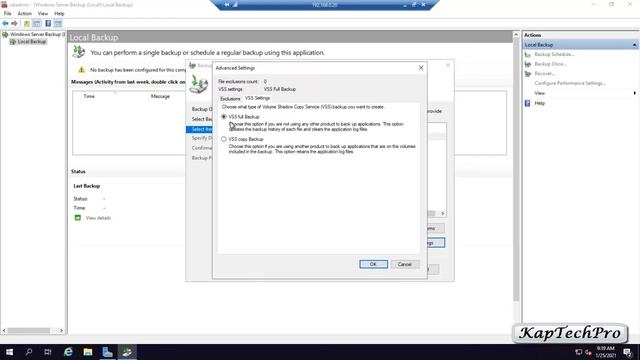Open Help from the toolbar icon
The width and height of the screenshot is (640, 360).
[48, 24]
